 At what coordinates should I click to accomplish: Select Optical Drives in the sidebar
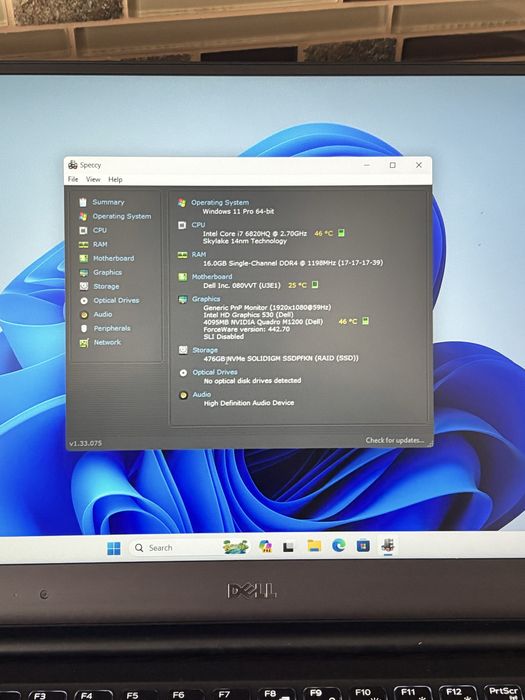pyautogui.click(x=116, y=300)
